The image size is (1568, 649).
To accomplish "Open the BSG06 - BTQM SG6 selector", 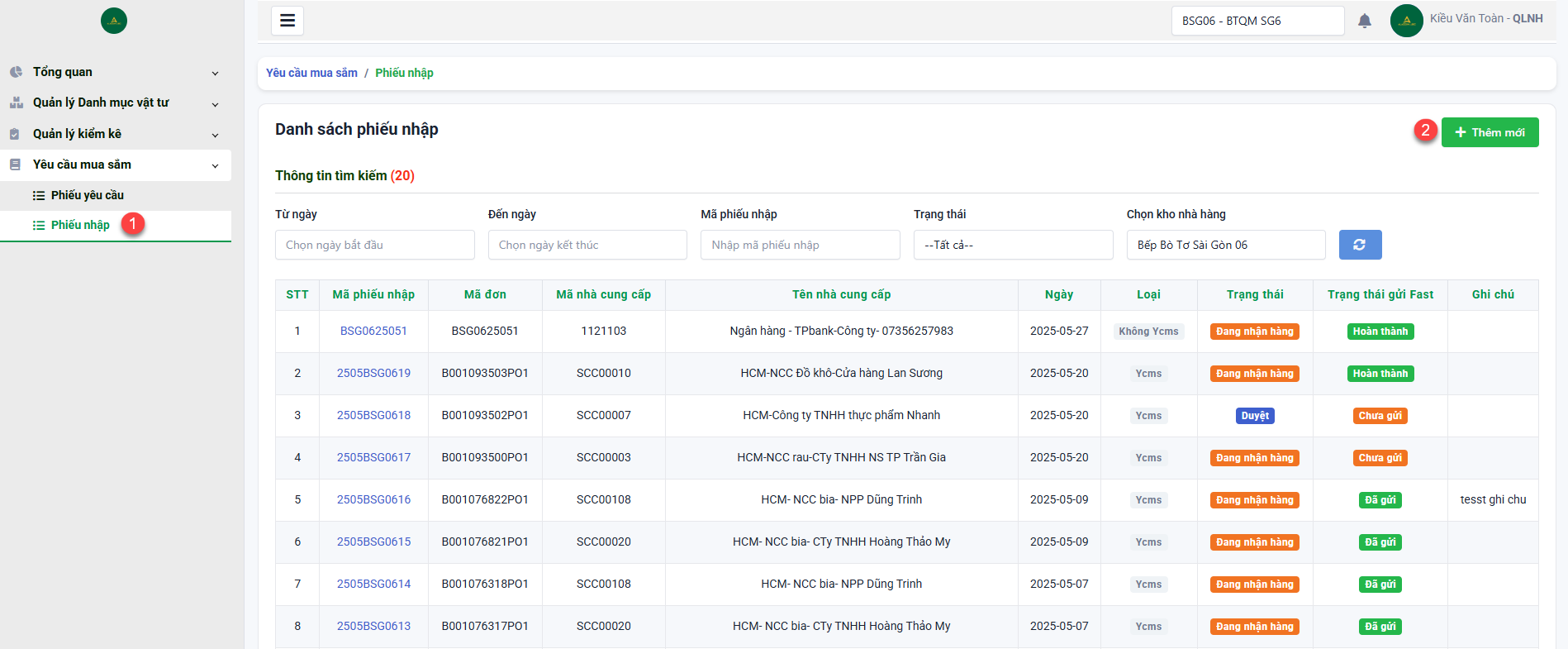I will [1257, 21].
